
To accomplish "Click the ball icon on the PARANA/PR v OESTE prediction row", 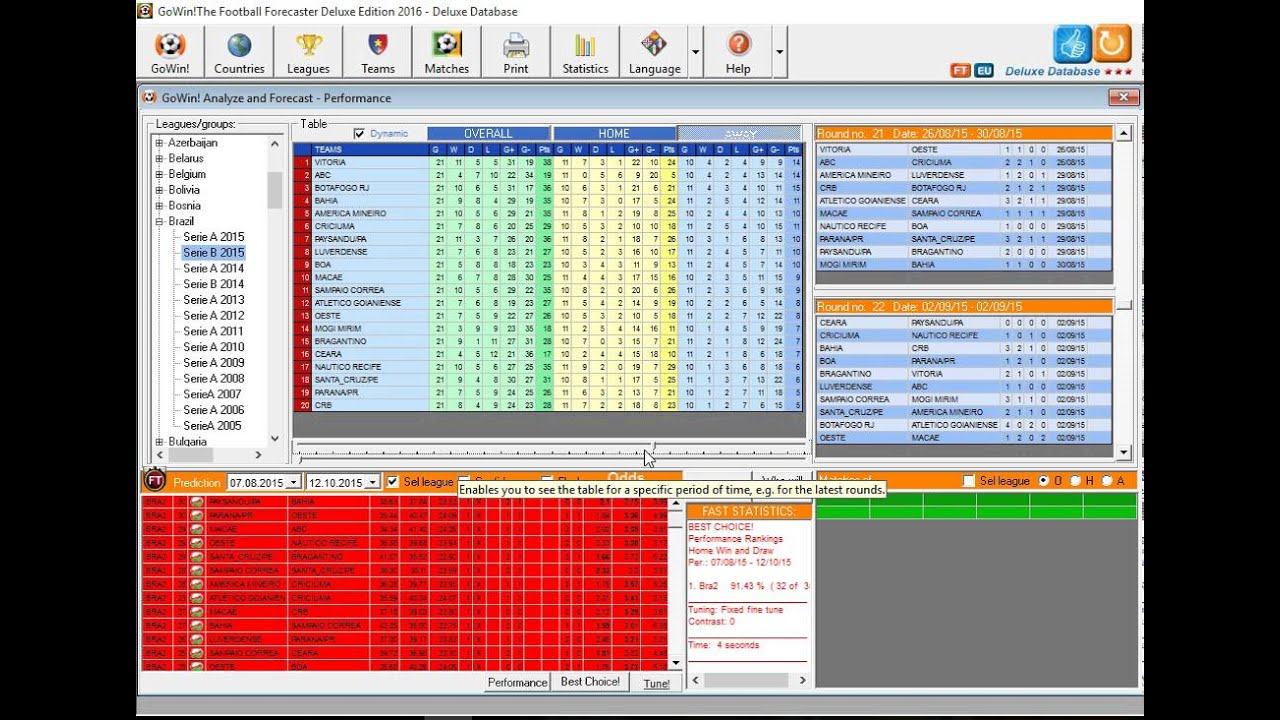I will 197,516.
